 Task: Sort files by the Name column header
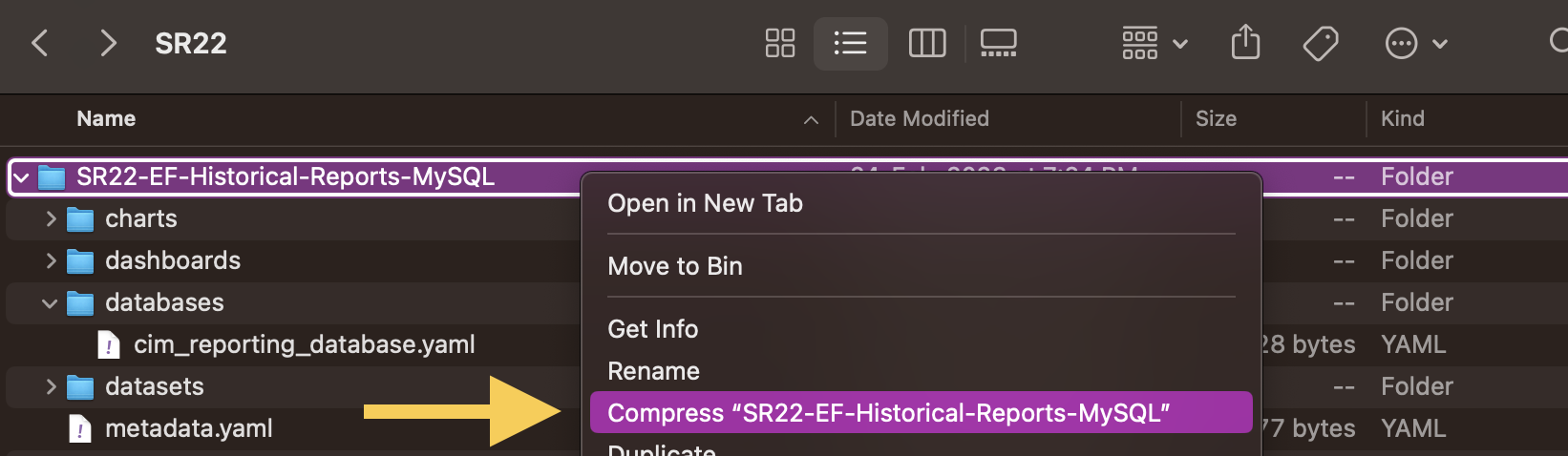tap(106, 118)
